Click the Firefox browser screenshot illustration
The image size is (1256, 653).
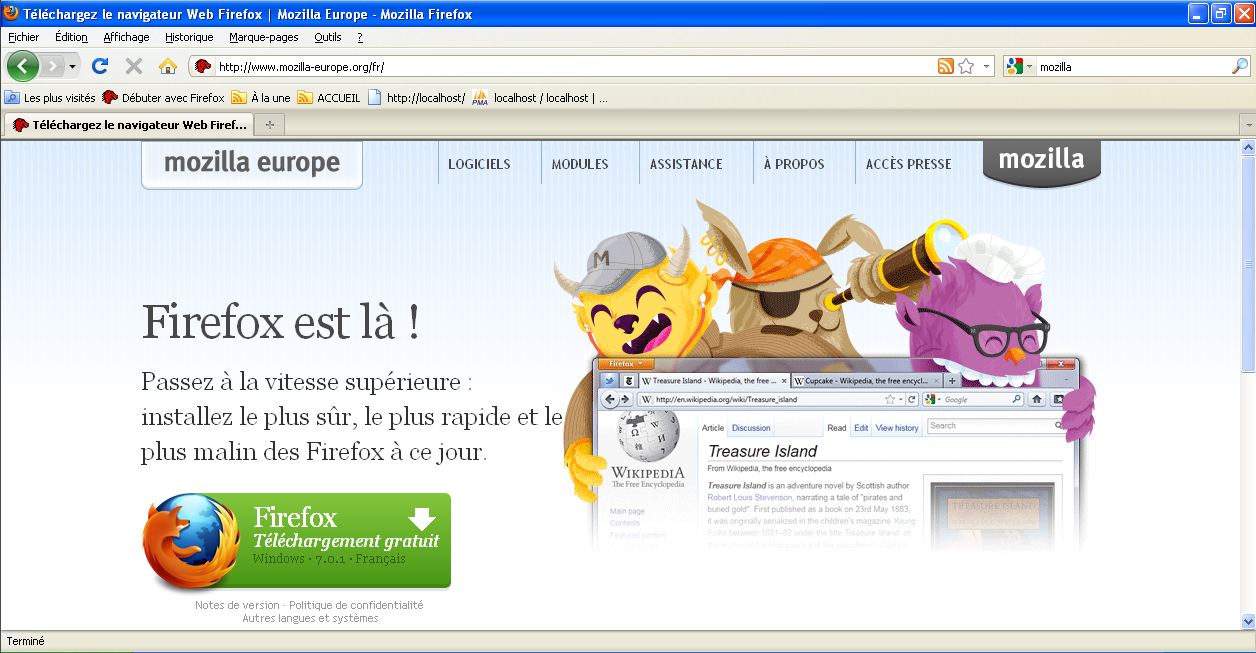coord(836,453)
